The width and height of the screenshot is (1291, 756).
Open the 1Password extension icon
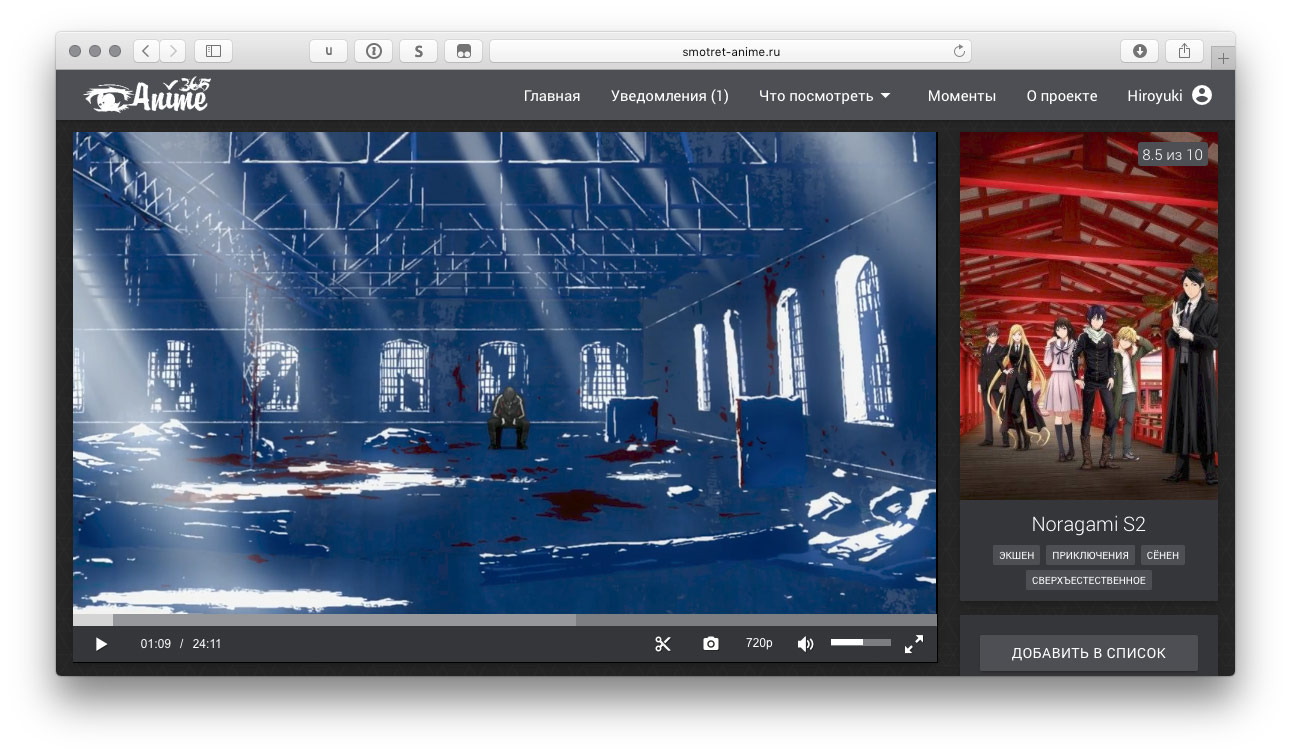pos(374,51)
